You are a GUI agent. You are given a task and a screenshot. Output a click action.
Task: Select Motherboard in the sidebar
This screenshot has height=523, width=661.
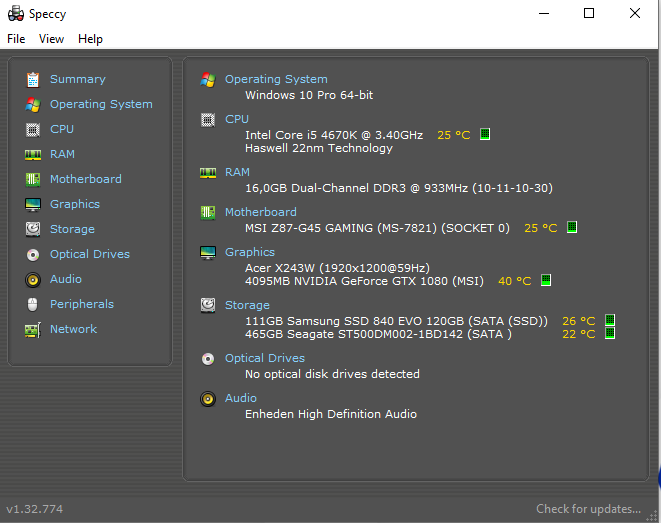pos(86,179)
